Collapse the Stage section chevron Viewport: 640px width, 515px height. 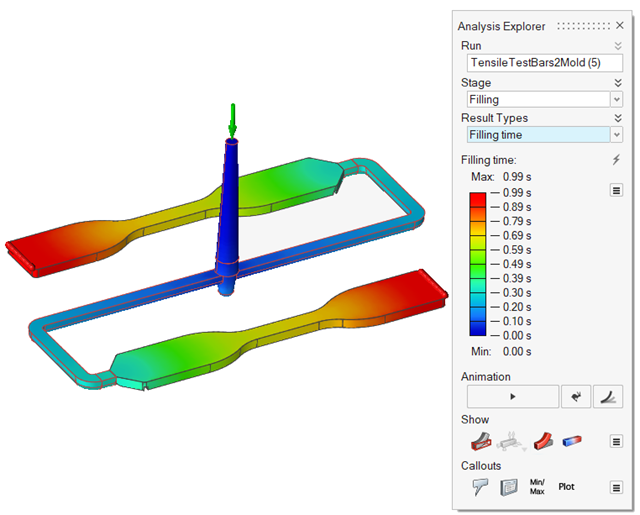click(617, 83)
